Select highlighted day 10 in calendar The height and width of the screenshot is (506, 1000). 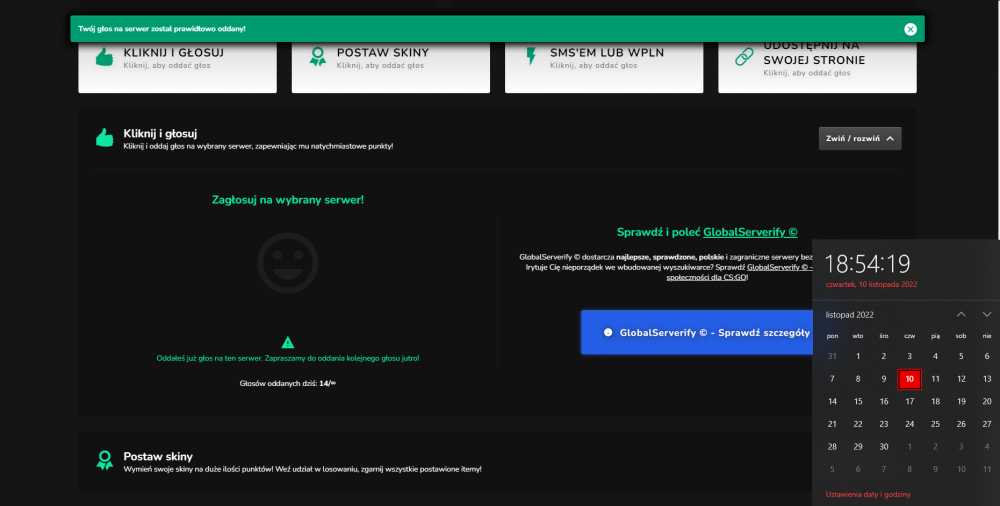click(x=909, y=379)
